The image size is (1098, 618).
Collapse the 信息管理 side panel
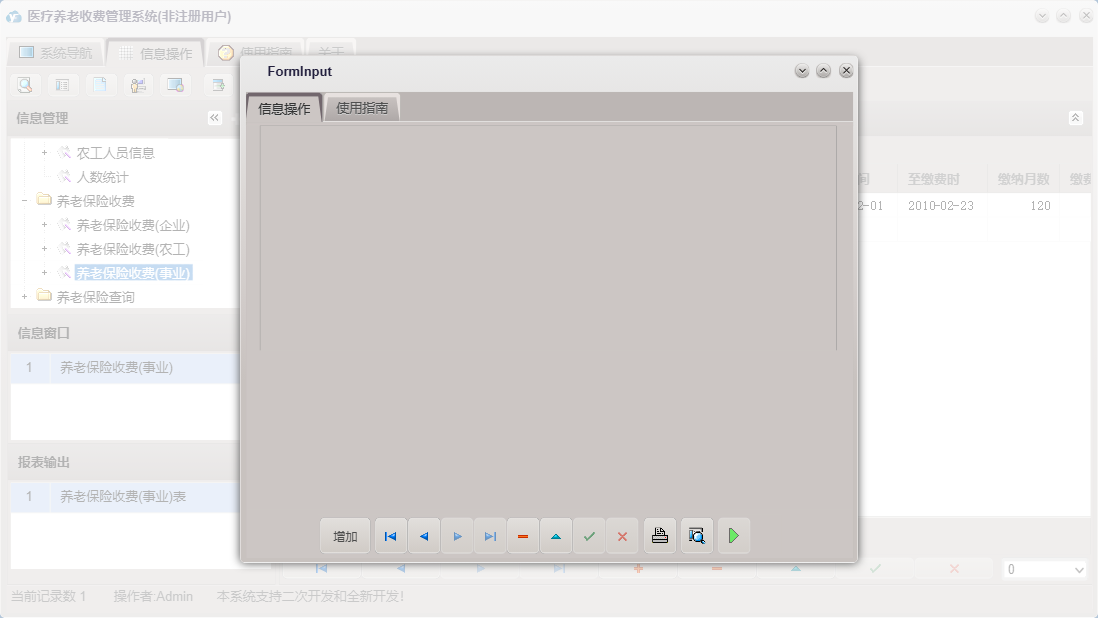pos(214,118)
